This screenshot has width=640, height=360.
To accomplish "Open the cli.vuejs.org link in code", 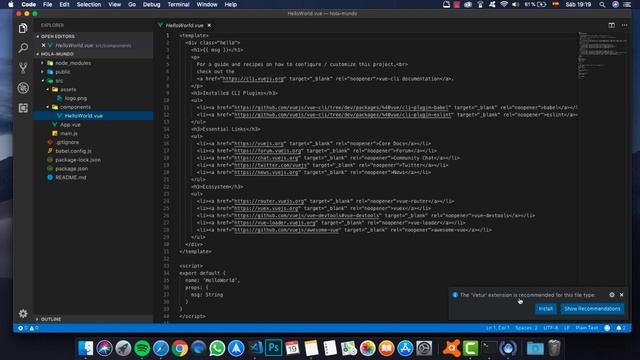I will (253, 79).
